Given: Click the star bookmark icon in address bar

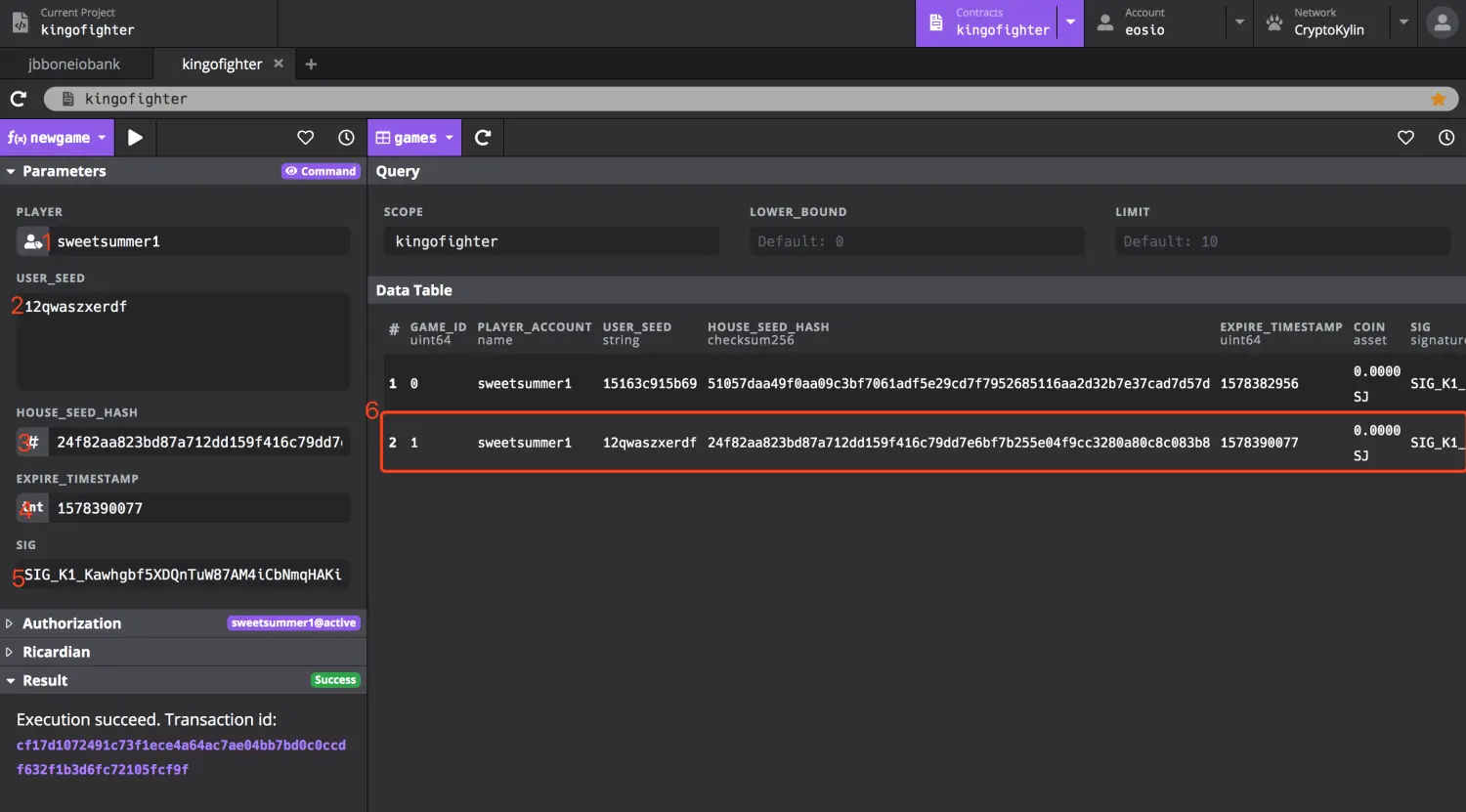Looking at the screenshot, I should click(x=1438, y=99).
